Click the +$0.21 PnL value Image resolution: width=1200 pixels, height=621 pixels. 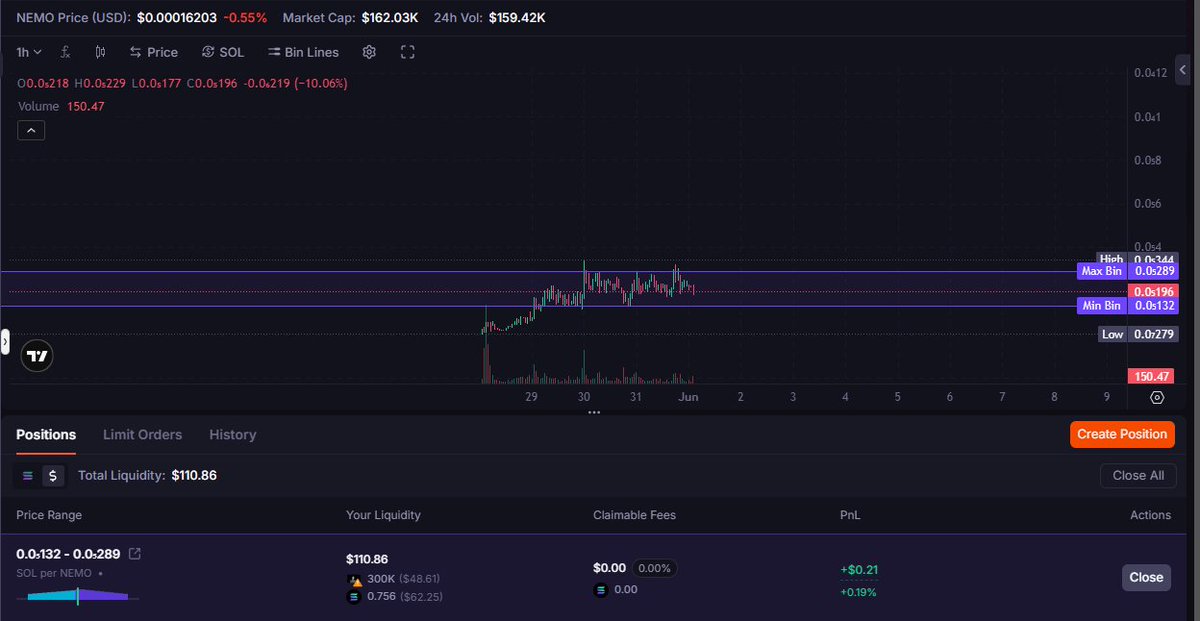(859, 570)
